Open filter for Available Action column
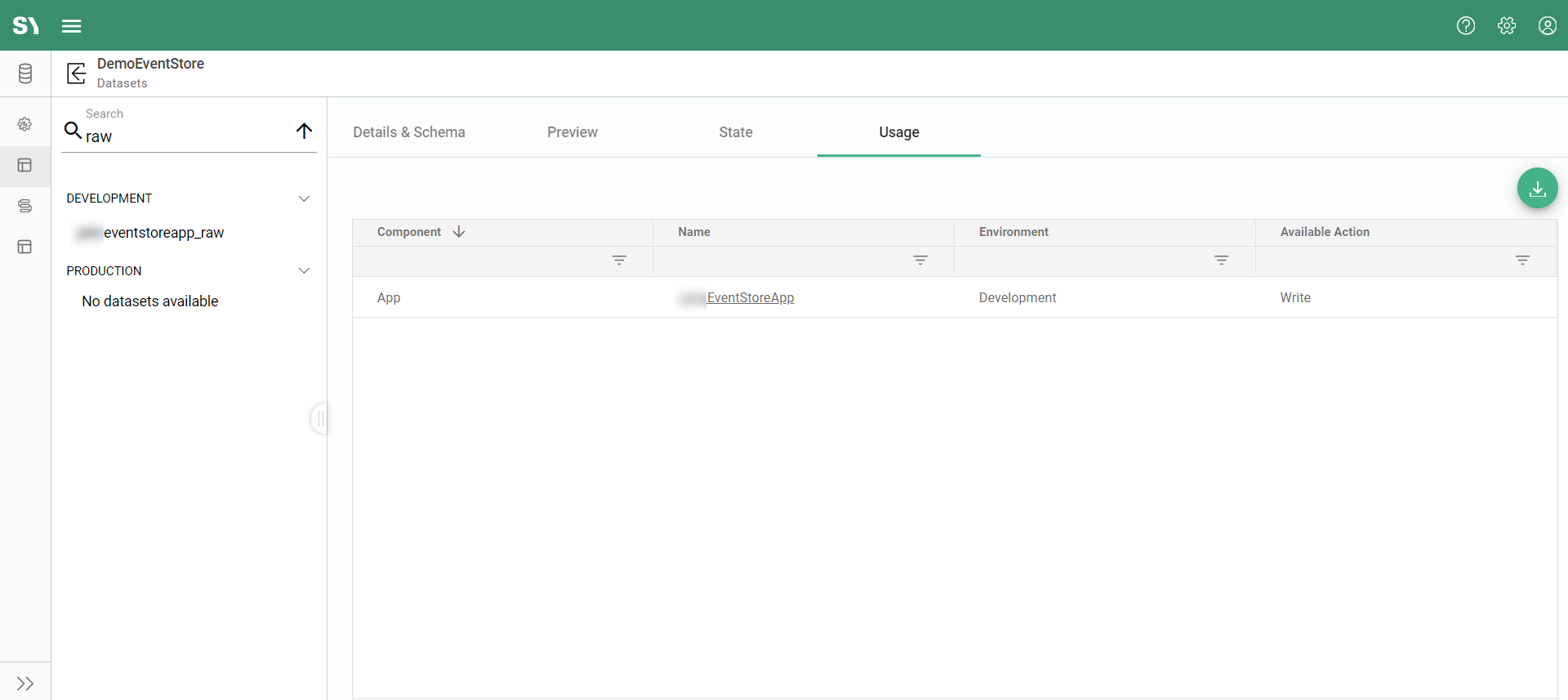Image resolution: width=1568 pixels, height=700 pixels. click(1522, 261)
